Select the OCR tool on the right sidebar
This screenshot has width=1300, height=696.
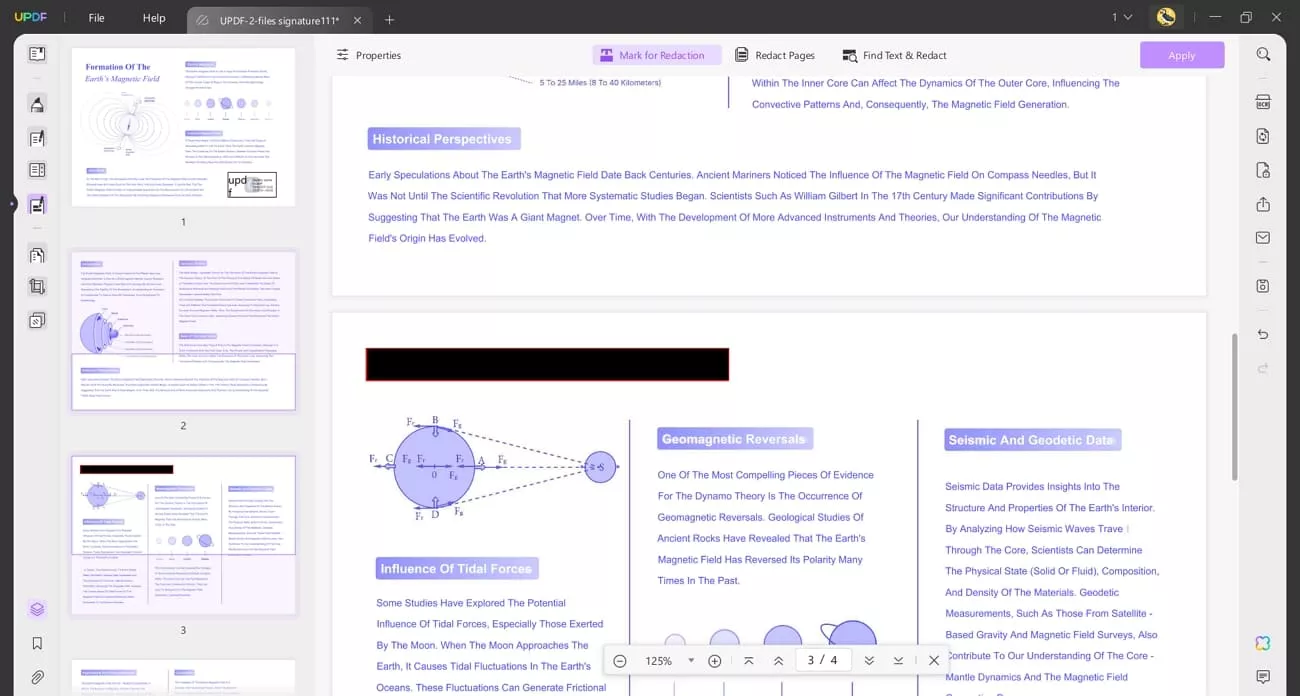[x=1261, y=102]
